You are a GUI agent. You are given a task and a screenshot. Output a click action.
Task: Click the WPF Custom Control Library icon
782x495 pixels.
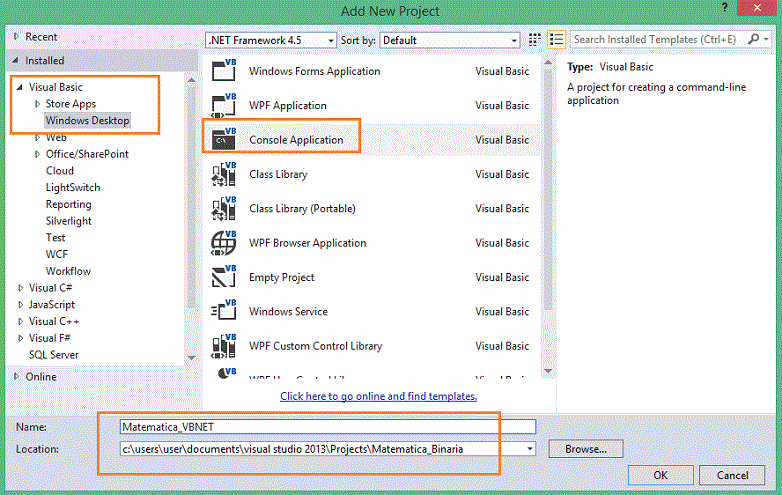(x=224, y=345)
